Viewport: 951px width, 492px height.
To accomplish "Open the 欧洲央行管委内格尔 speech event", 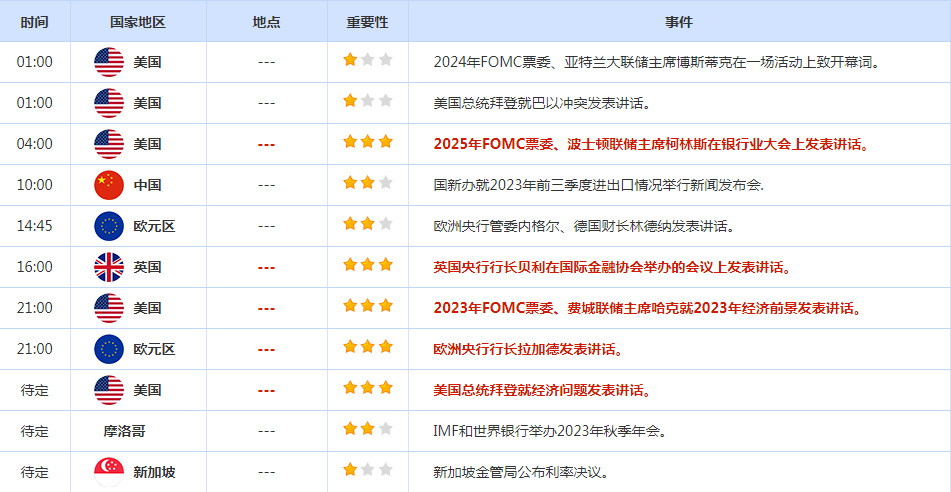I will (x=585, y=226).
